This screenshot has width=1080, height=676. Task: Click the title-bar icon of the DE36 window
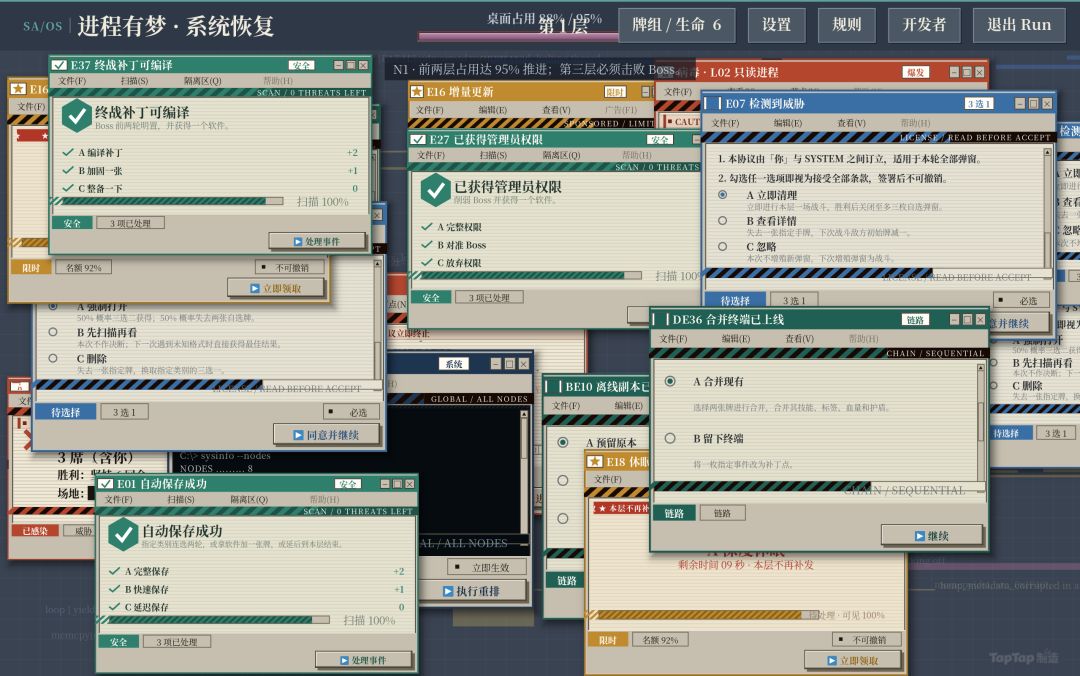pos(661,320)
